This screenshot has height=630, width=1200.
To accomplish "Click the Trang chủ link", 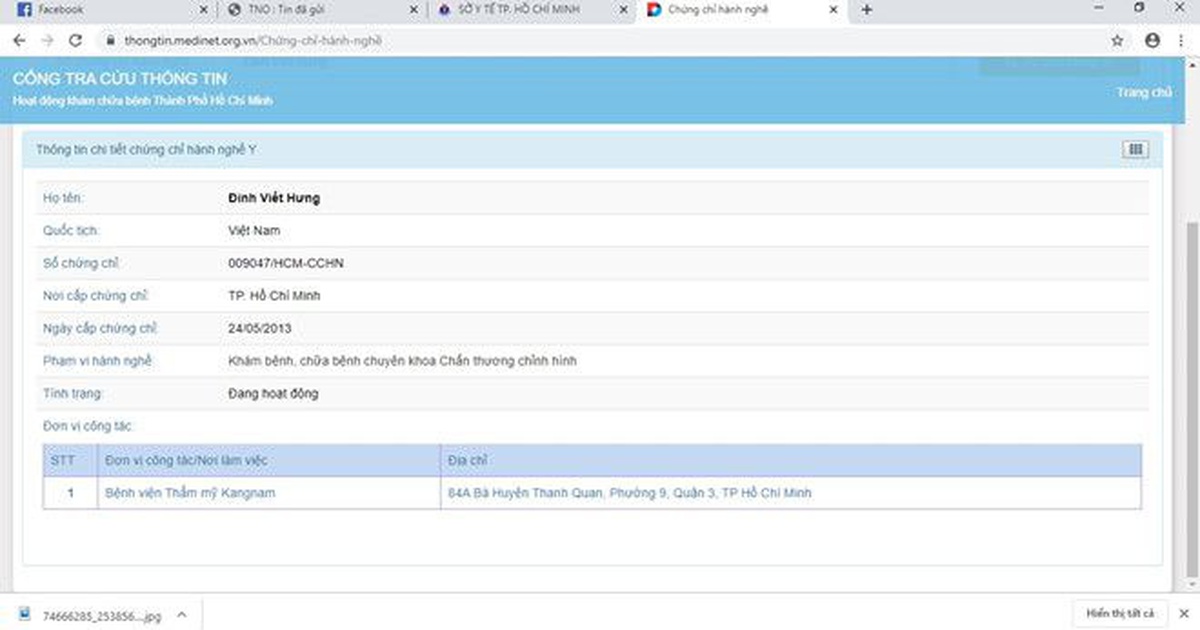I will coord(1143,92).
